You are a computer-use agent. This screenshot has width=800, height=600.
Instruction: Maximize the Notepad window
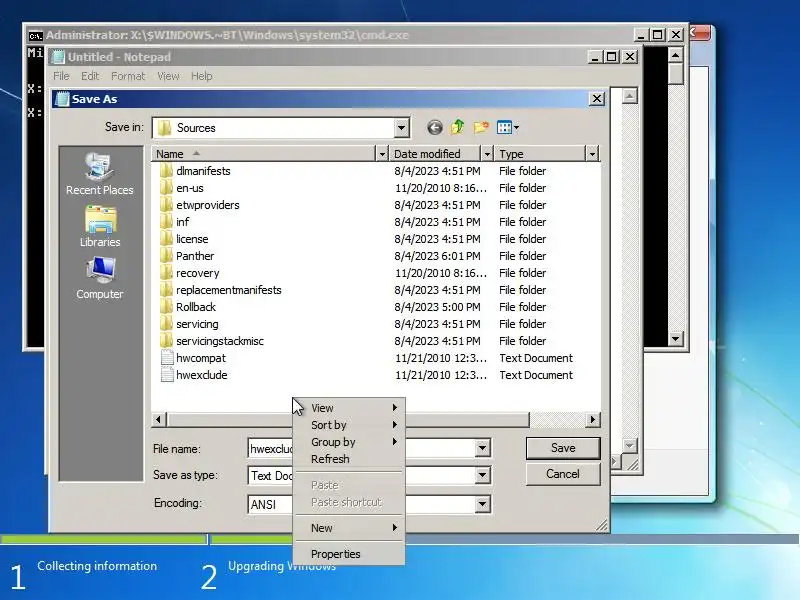coord(611,57)
